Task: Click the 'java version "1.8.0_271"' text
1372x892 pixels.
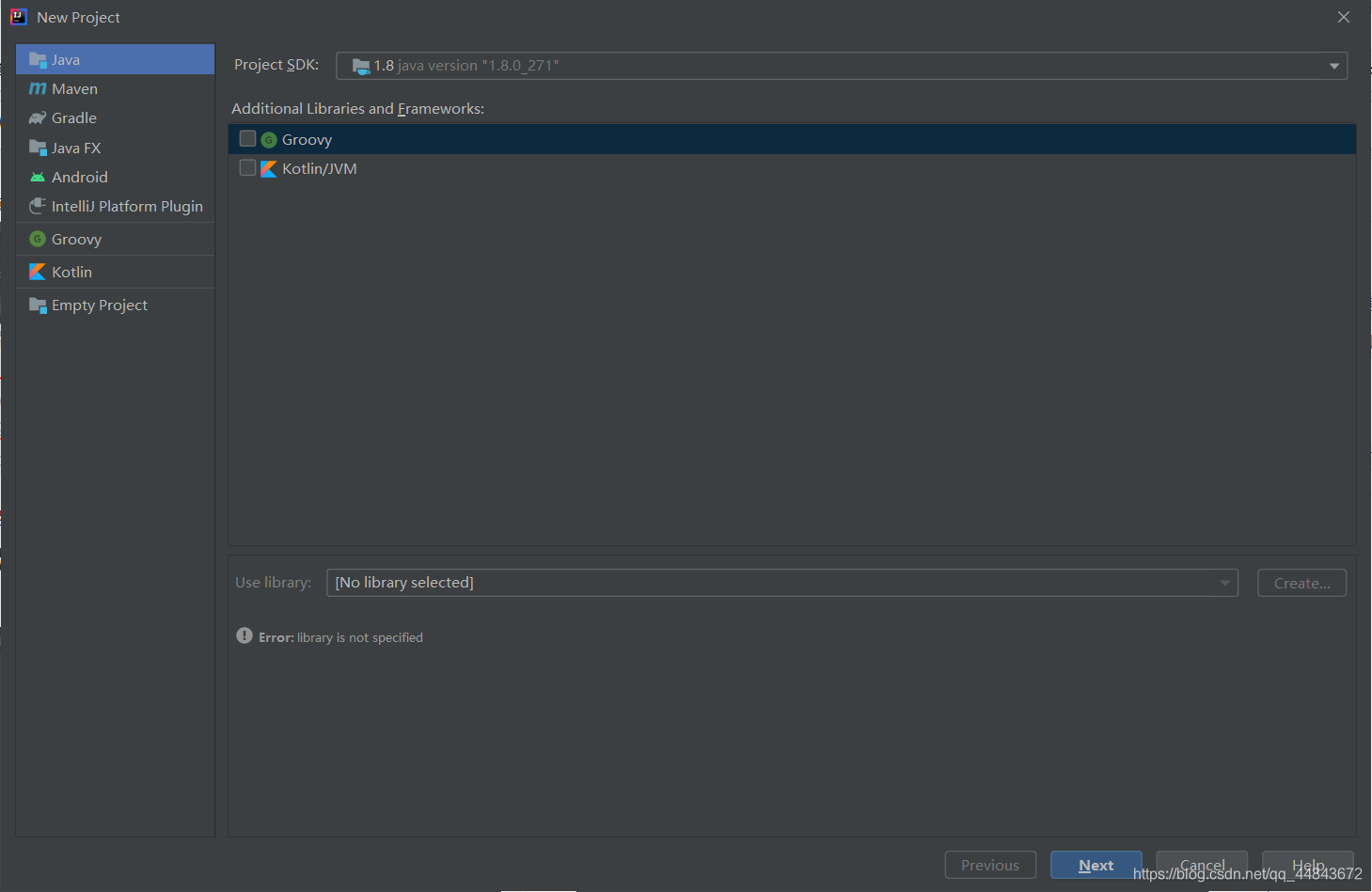Action: tap(479, 66)
